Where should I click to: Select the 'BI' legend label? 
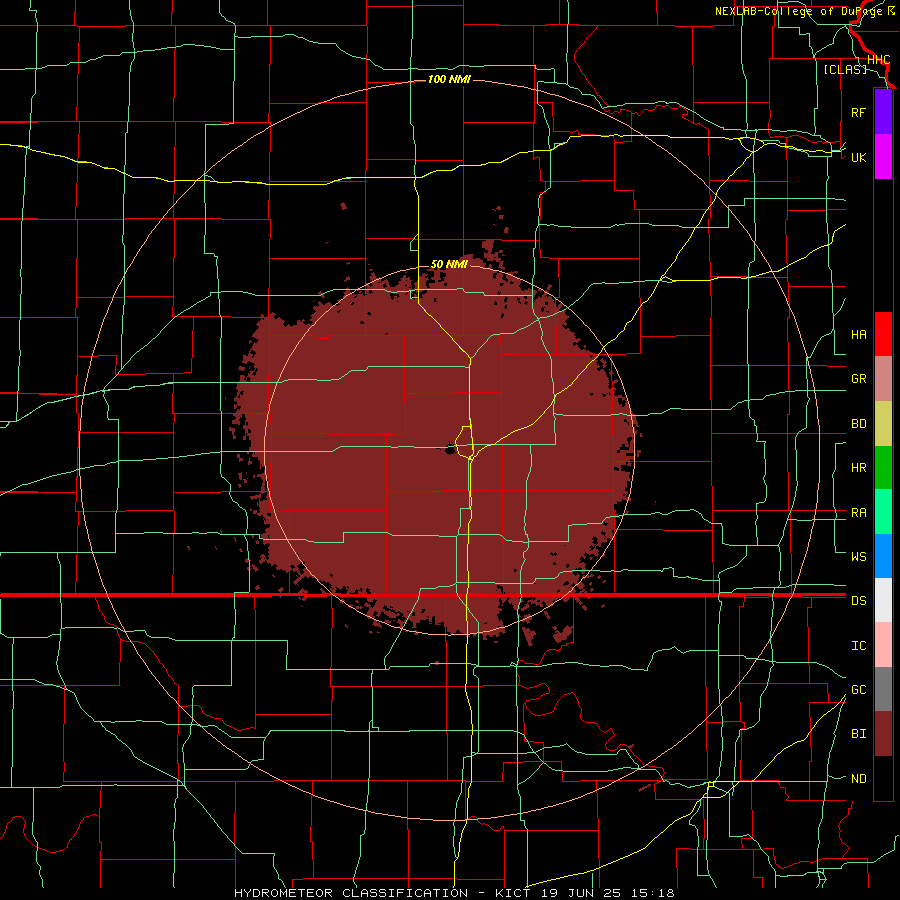pos(858,734)
